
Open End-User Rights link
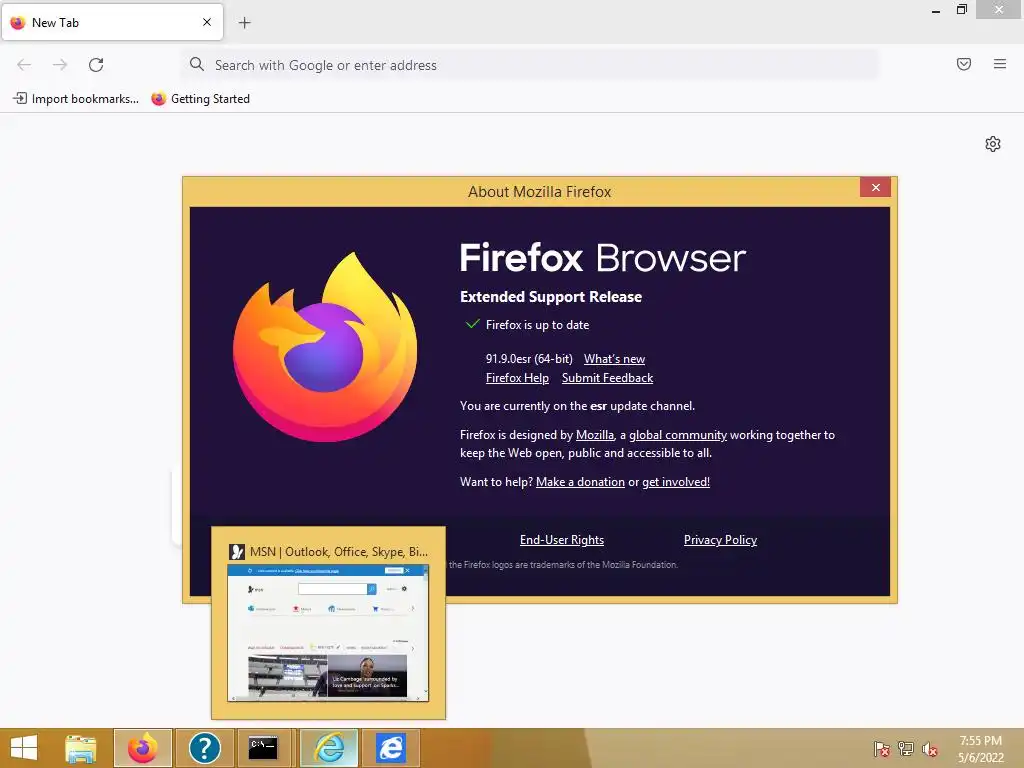click(x=562, y=540)
